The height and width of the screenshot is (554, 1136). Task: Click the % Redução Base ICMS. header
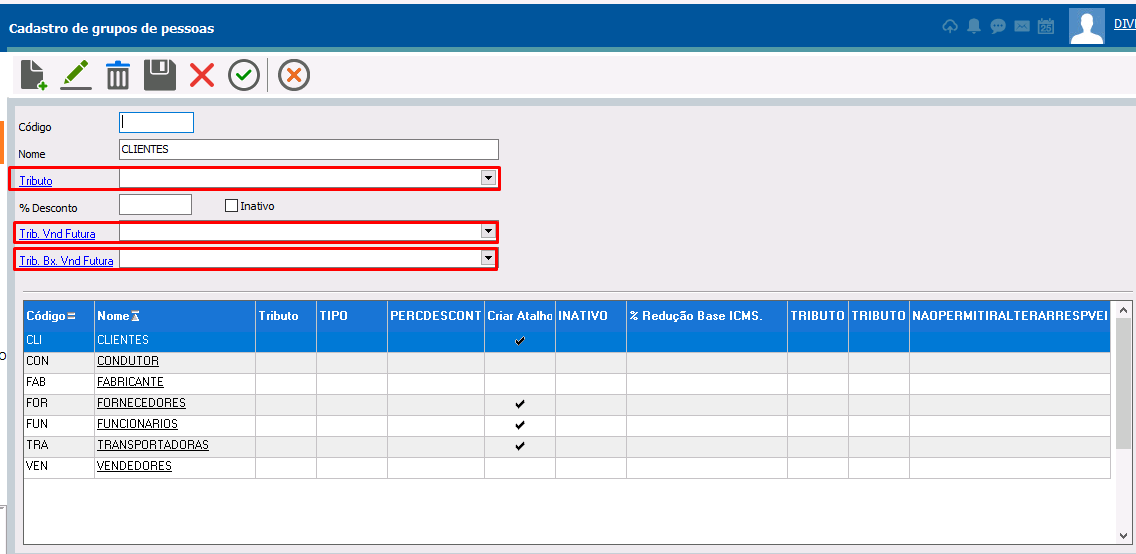(706, 316)
